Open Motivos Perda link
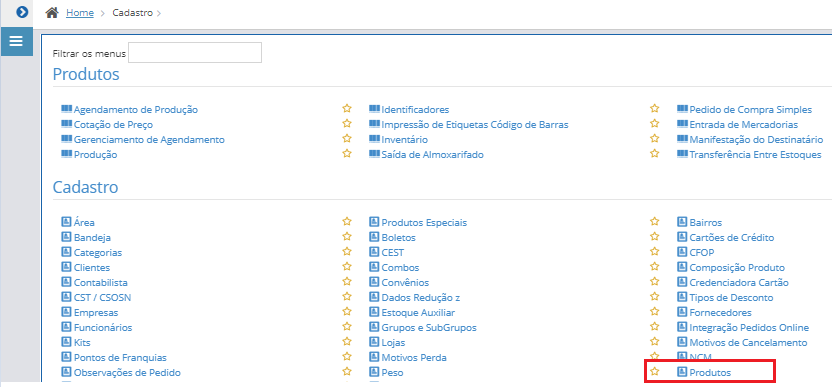This screenshot has width=832, height=387. (414, 357)
